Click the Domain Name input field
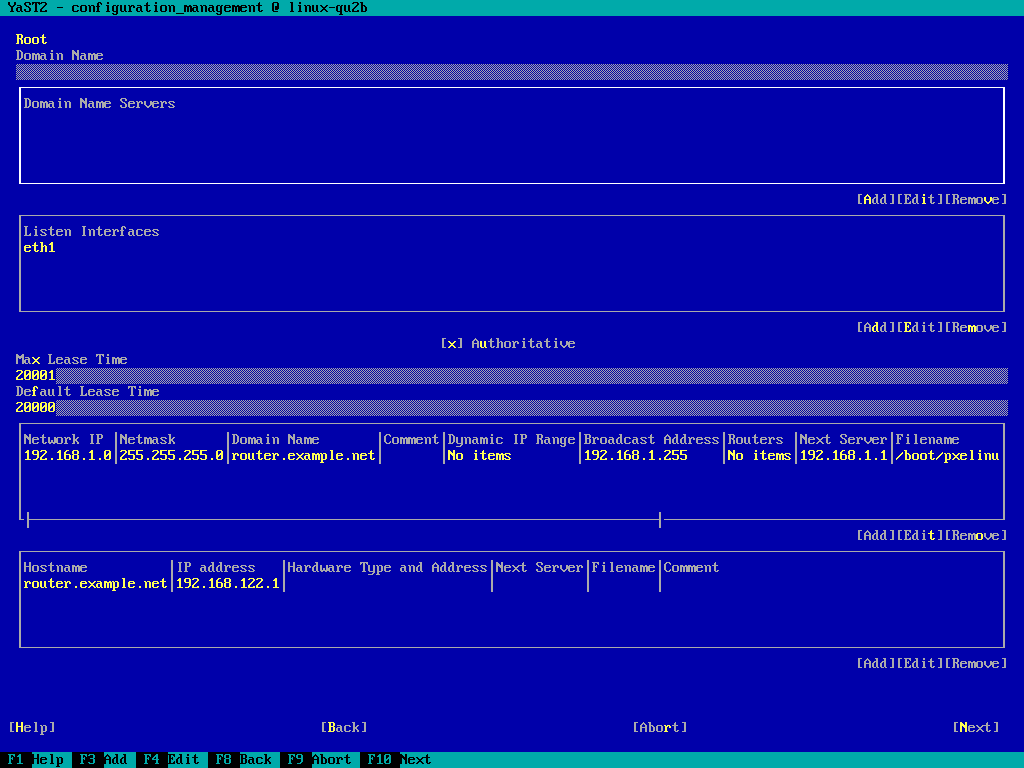Viewport: 1024px width, 768px height. click(510, 72)
